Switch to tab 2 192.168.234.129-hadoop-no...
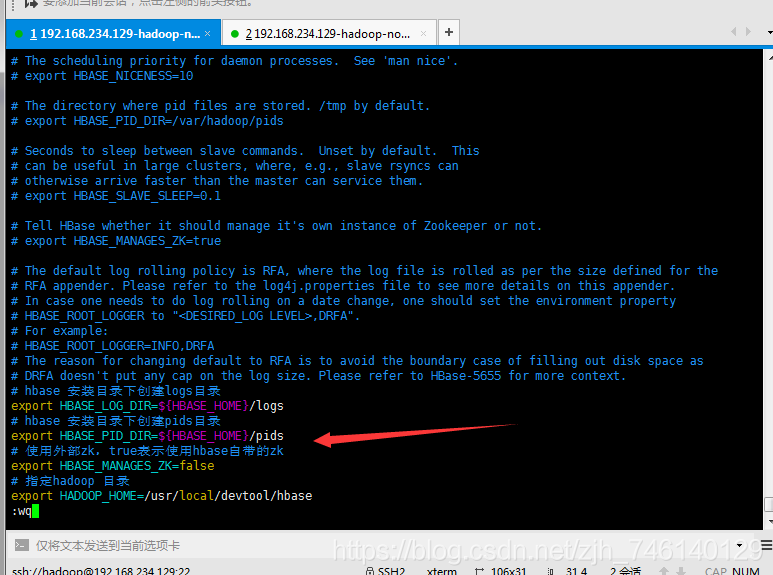The image size is (773, 575). [328, 34]
